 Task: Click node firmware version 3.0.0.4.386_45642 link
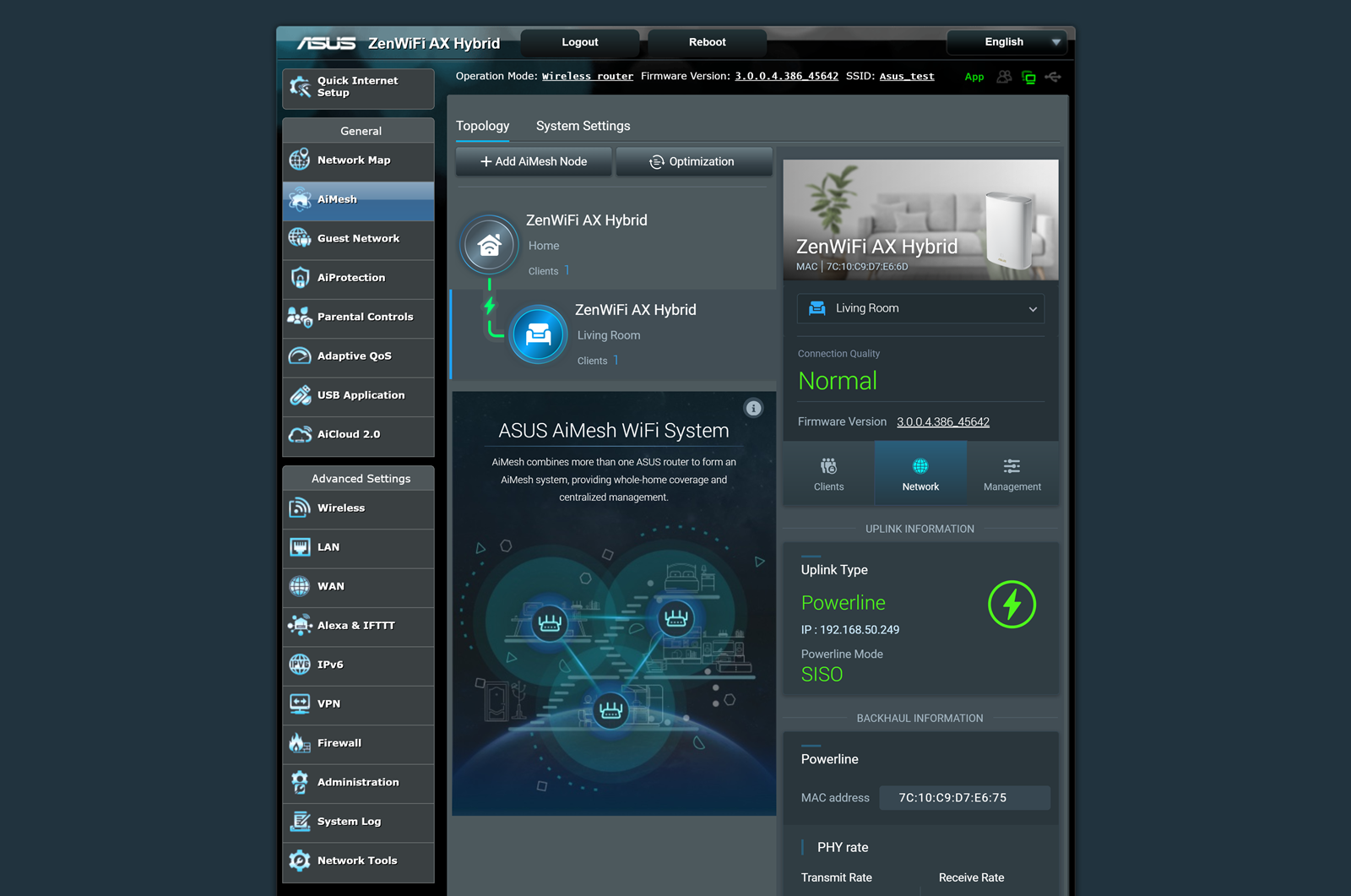pyautogui.click(x=943, y=422)
